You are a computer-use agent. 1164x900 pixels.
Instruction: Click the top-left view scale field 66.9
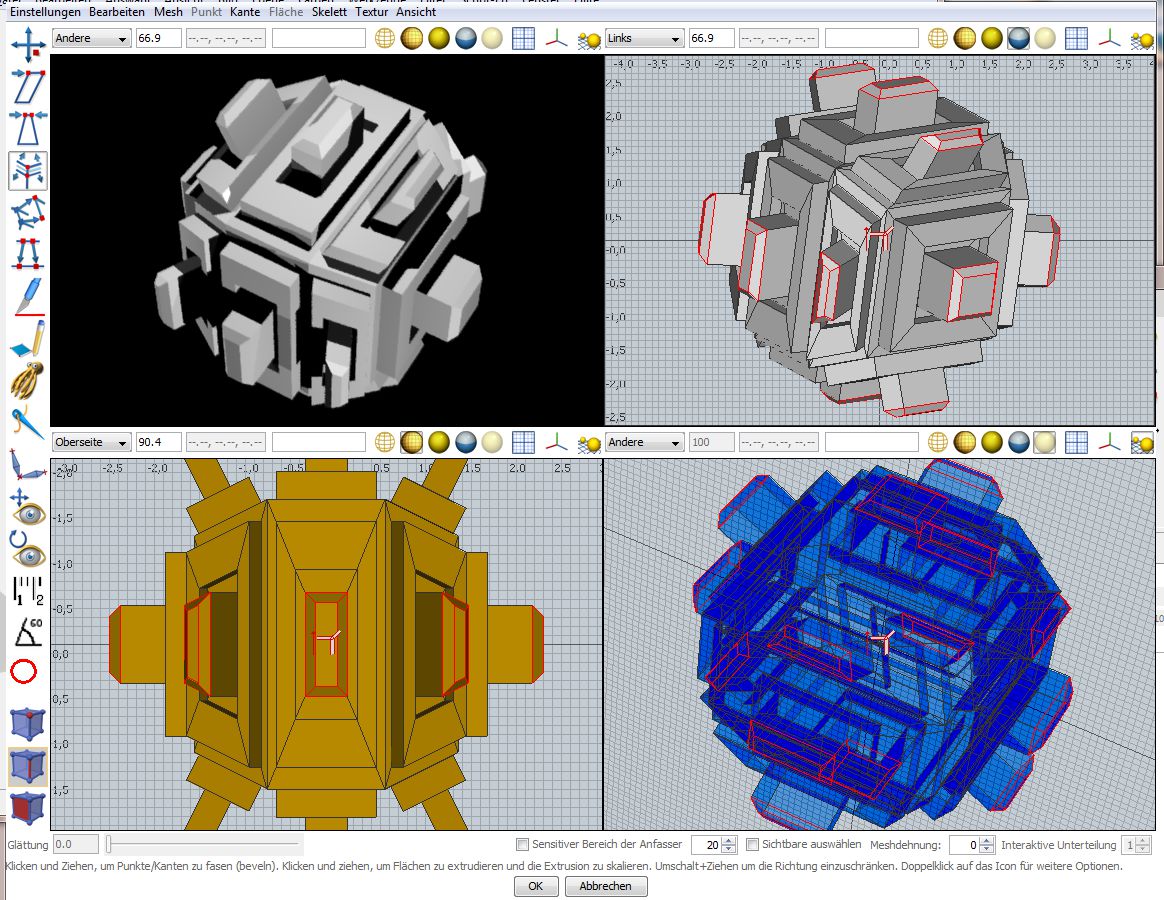tap(159, 38)
